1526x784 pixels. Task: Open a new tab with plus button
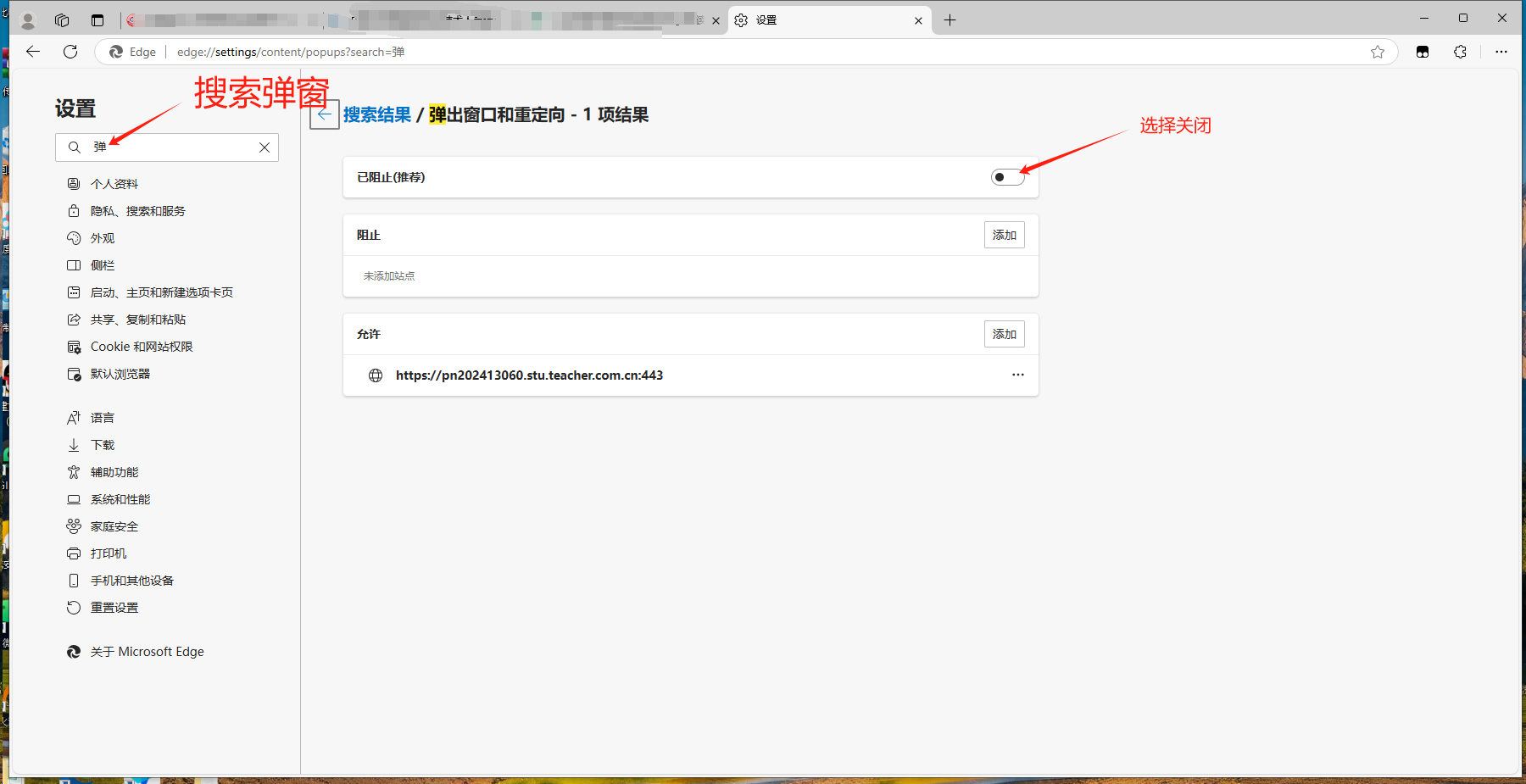click(x=950, y=20)
